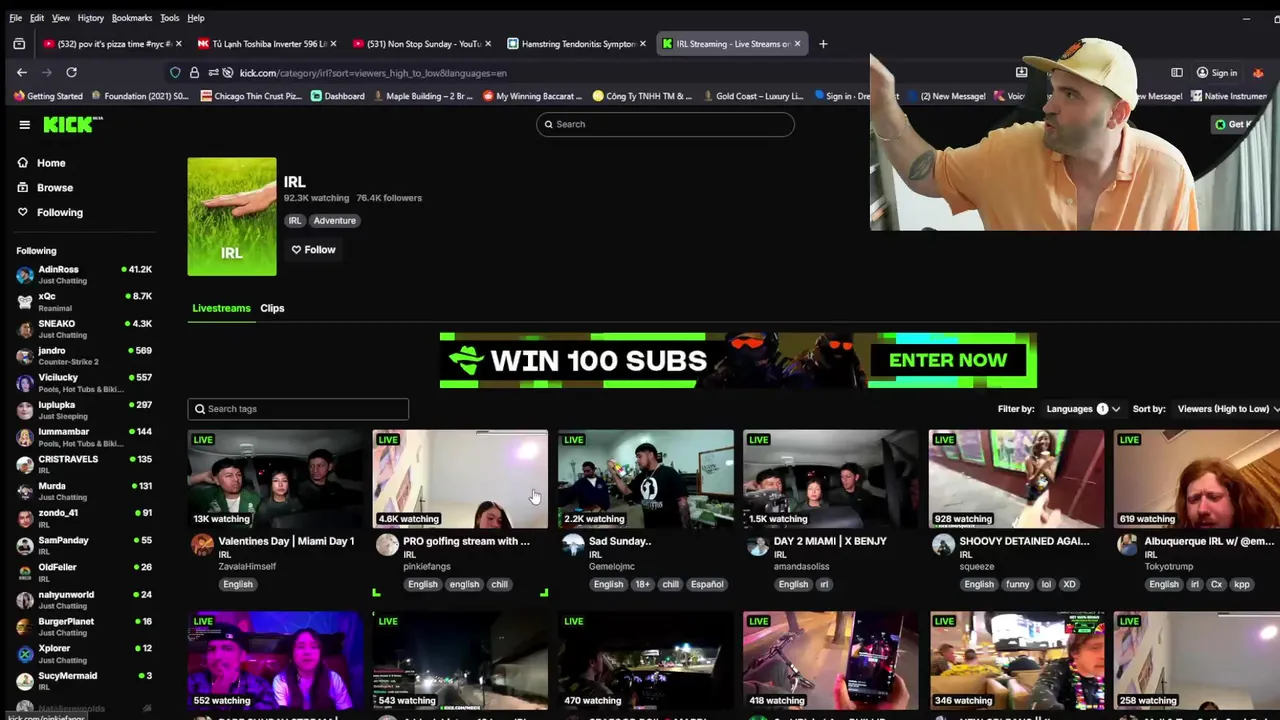The image size is (1280, 720).
Task: Close the IRL Streaming browser tab
Action: coord(797,44)
